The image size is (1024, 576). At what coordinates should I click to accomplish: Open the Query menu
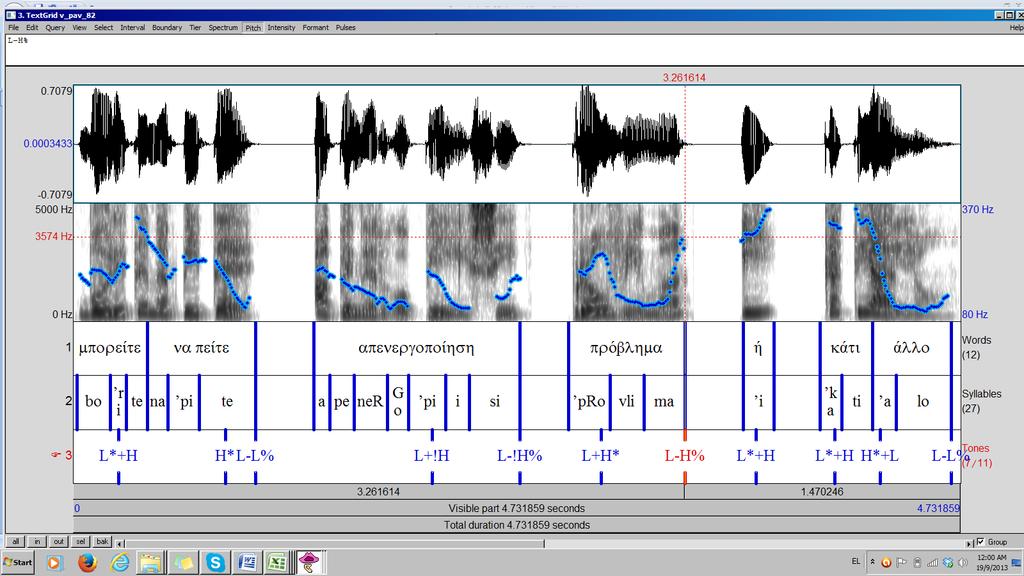click(x=55, y=27)
